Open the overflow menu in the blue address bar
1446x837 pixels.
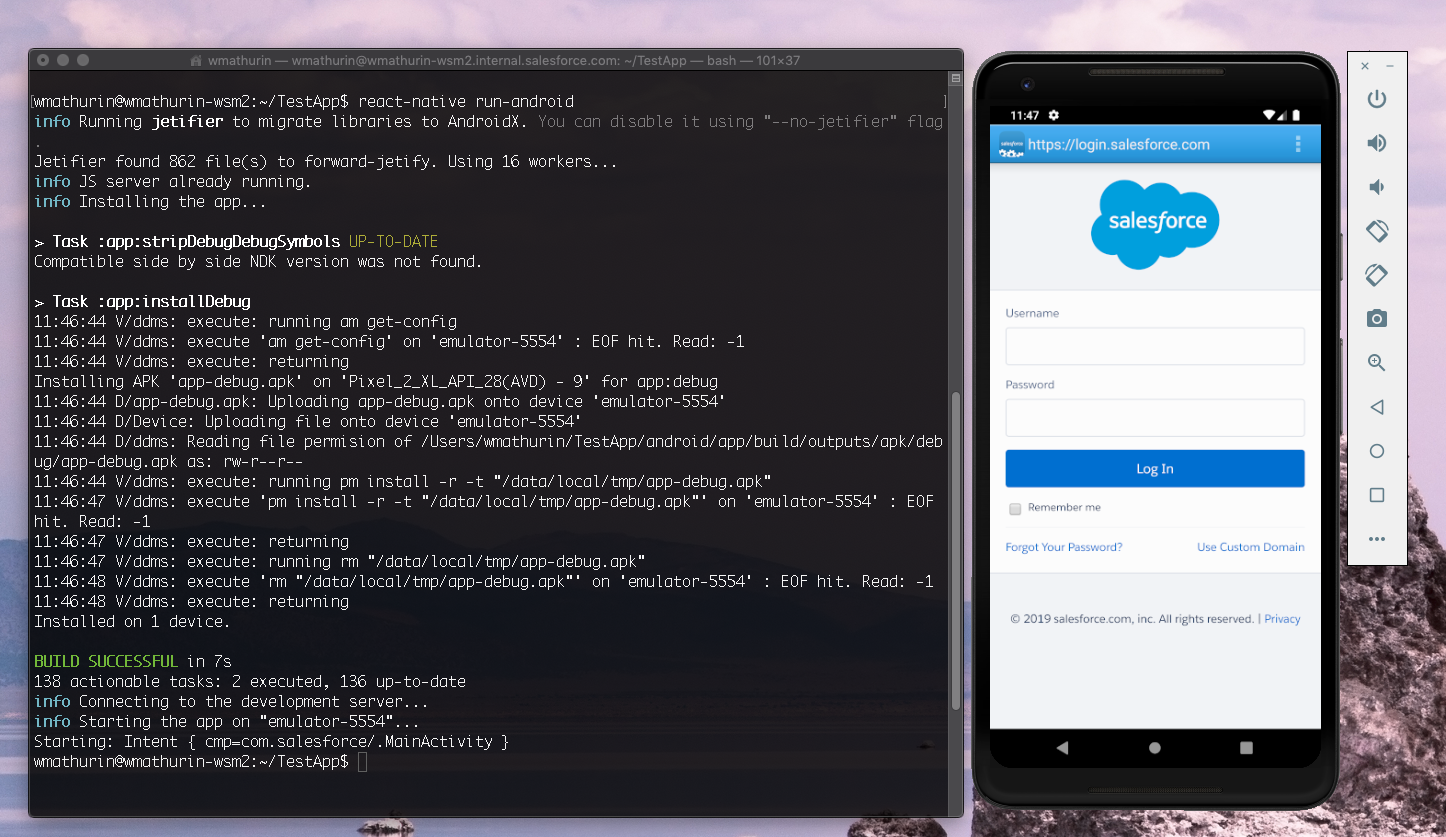(x=1298, y=143)
